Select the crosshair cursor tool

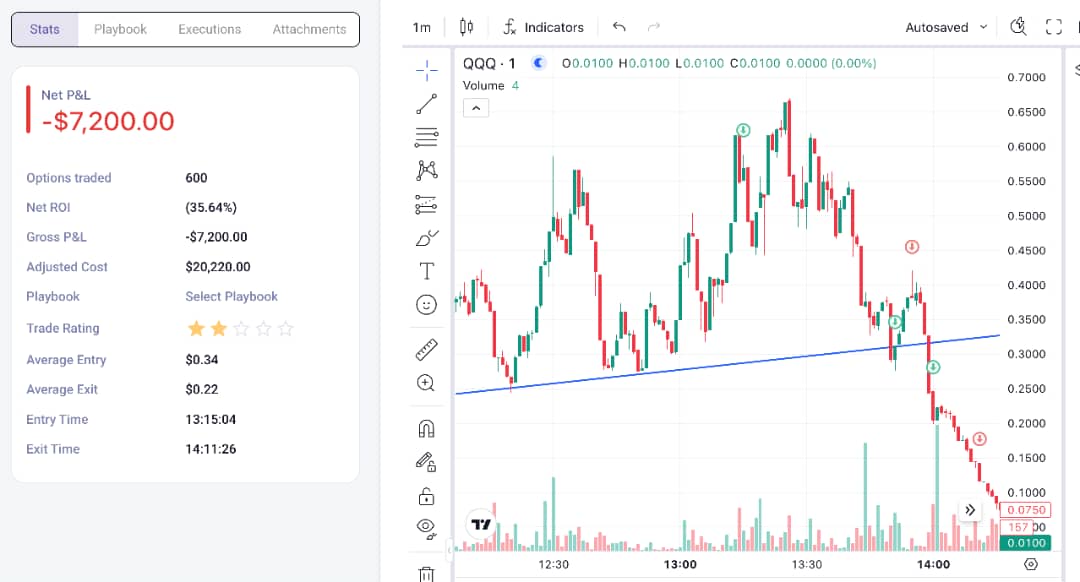(425, 70)
